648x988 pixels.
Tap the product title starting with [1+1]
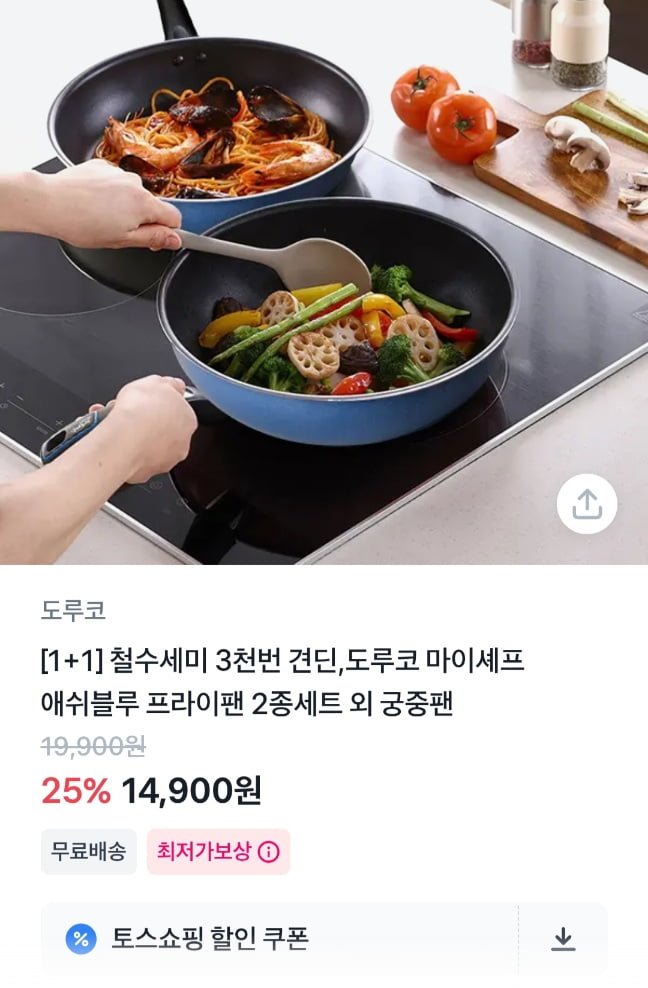[x=282, y=682]
